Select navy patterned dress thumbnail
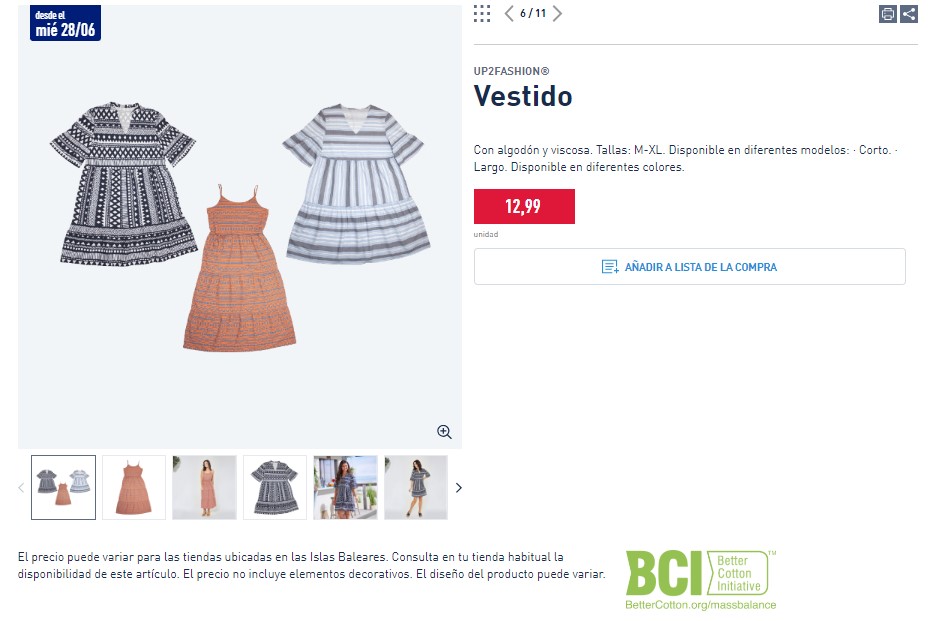This screenshot has height=621, width=944. coord(275,487)
